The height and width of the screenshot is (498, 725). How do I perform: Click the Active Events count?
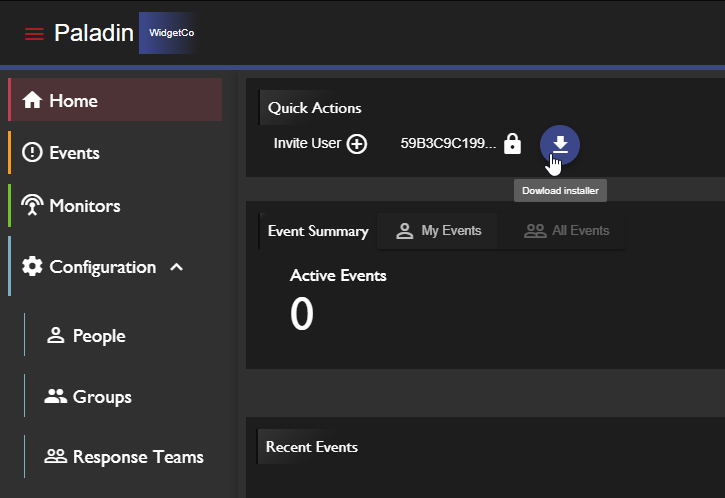[302, 315]
